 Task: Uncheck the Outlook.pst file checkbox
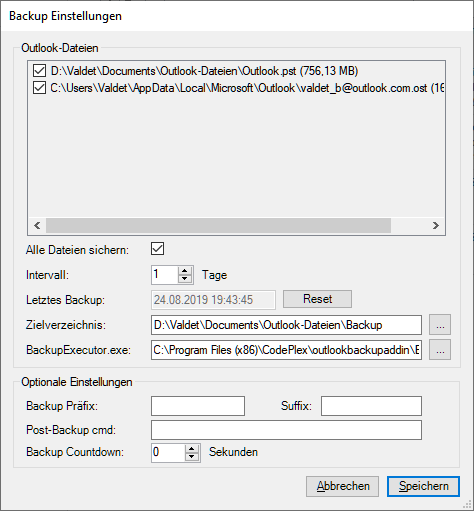[x=39, y=71]
